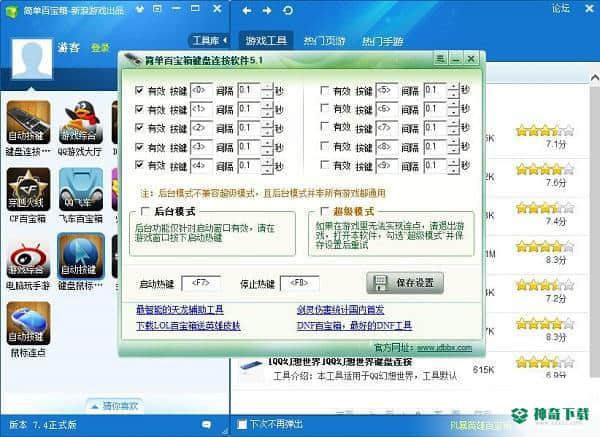Viewport: 600px width, 437px height.
Task: Uncheck 有效 for key <3>
Action: [139, 147]
